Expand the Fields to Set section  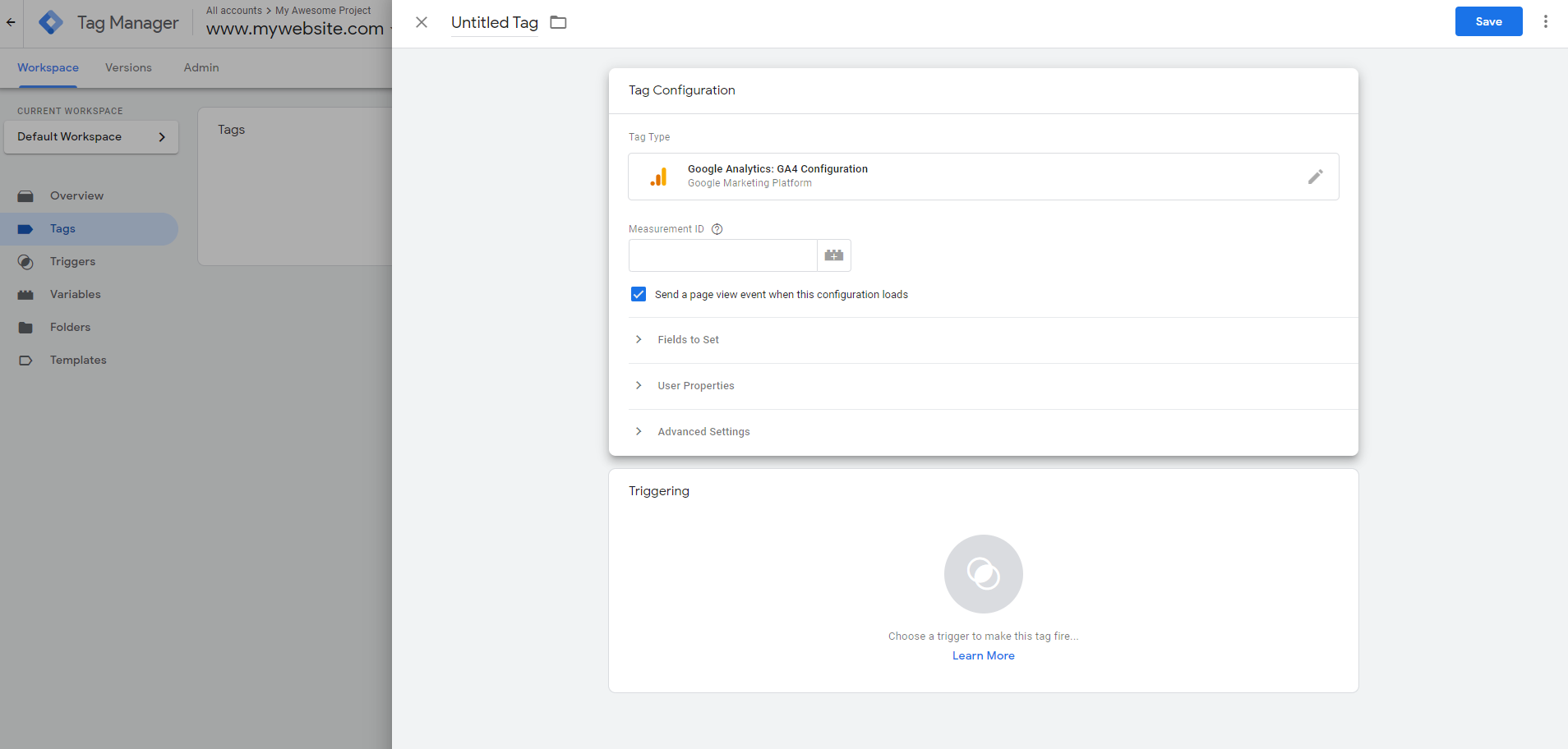coord(688,340)
